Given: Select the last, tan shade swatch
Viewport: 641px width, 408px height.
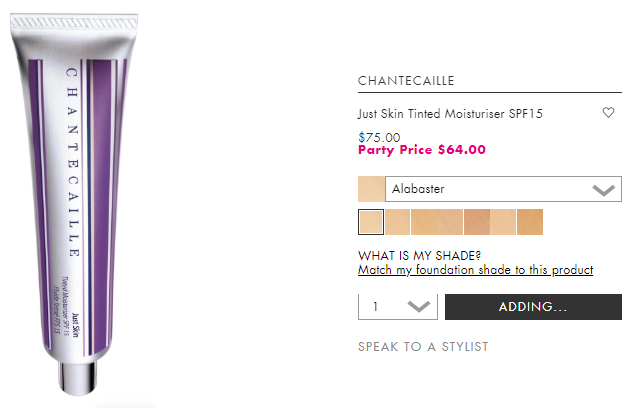Looking at the screenshot, I should pyautogui.click(x=530, y=222).
